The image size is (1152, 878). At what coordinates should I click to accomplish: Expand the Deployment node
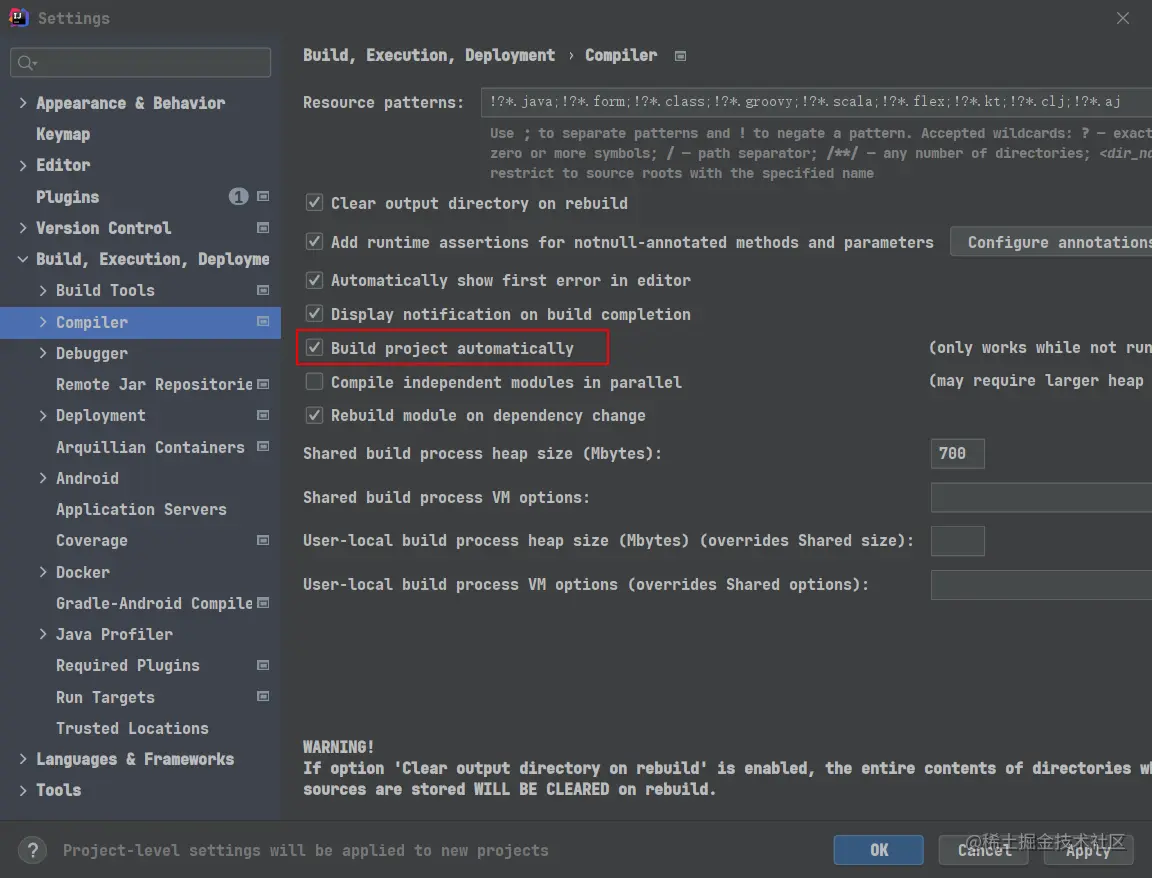[43, 415]
